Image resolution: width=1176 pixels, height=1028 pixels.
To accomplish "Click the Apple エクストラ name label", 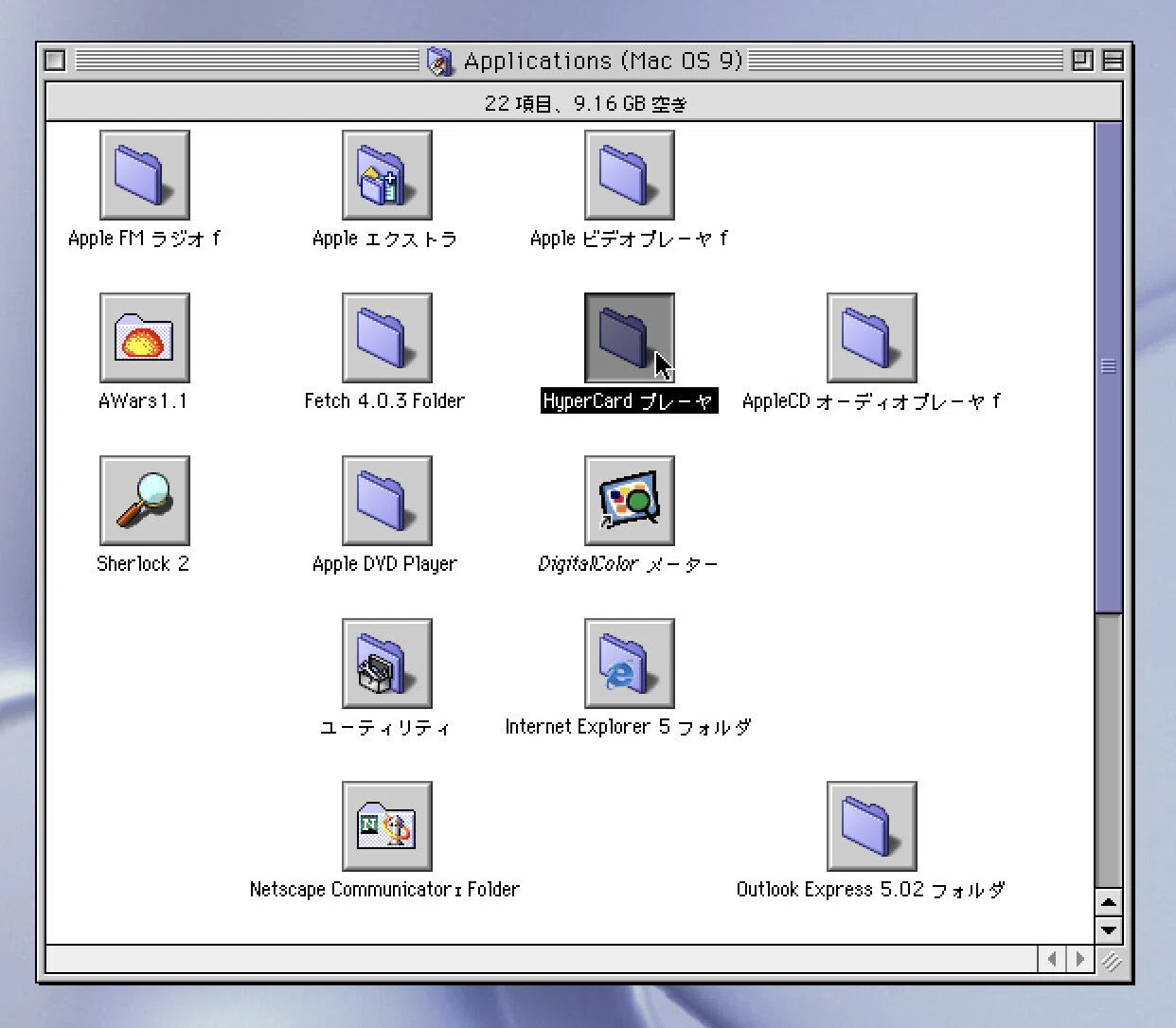I will 385,239.
